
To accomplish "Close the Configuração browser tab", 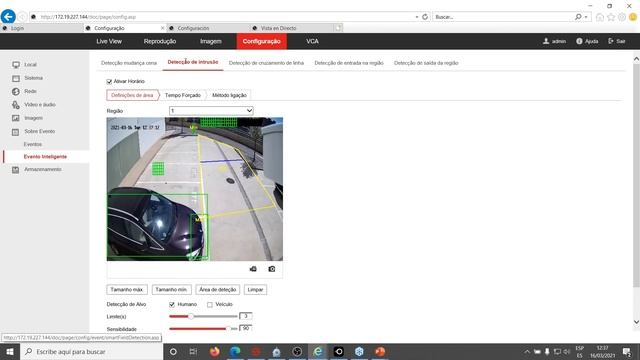I will click(x=162, y=28).
